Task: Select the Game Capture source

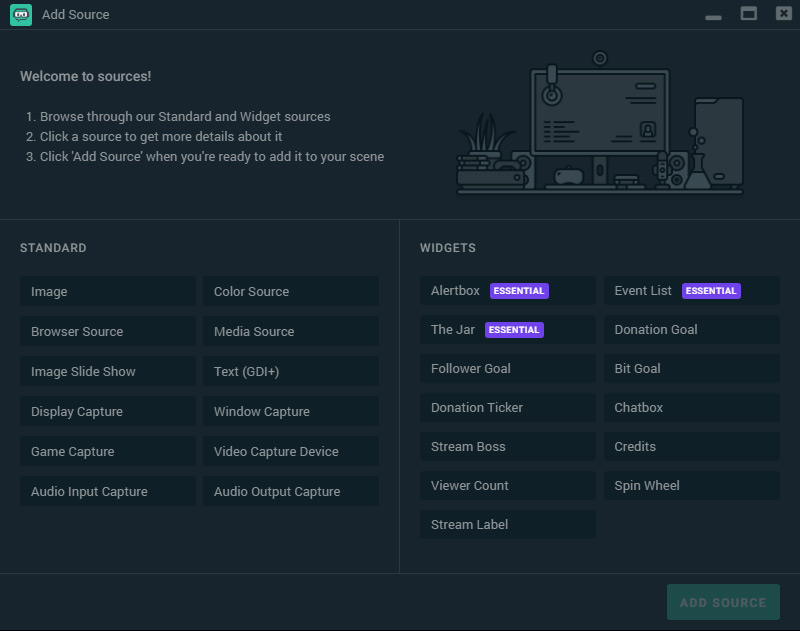Action: coord(107,451)
